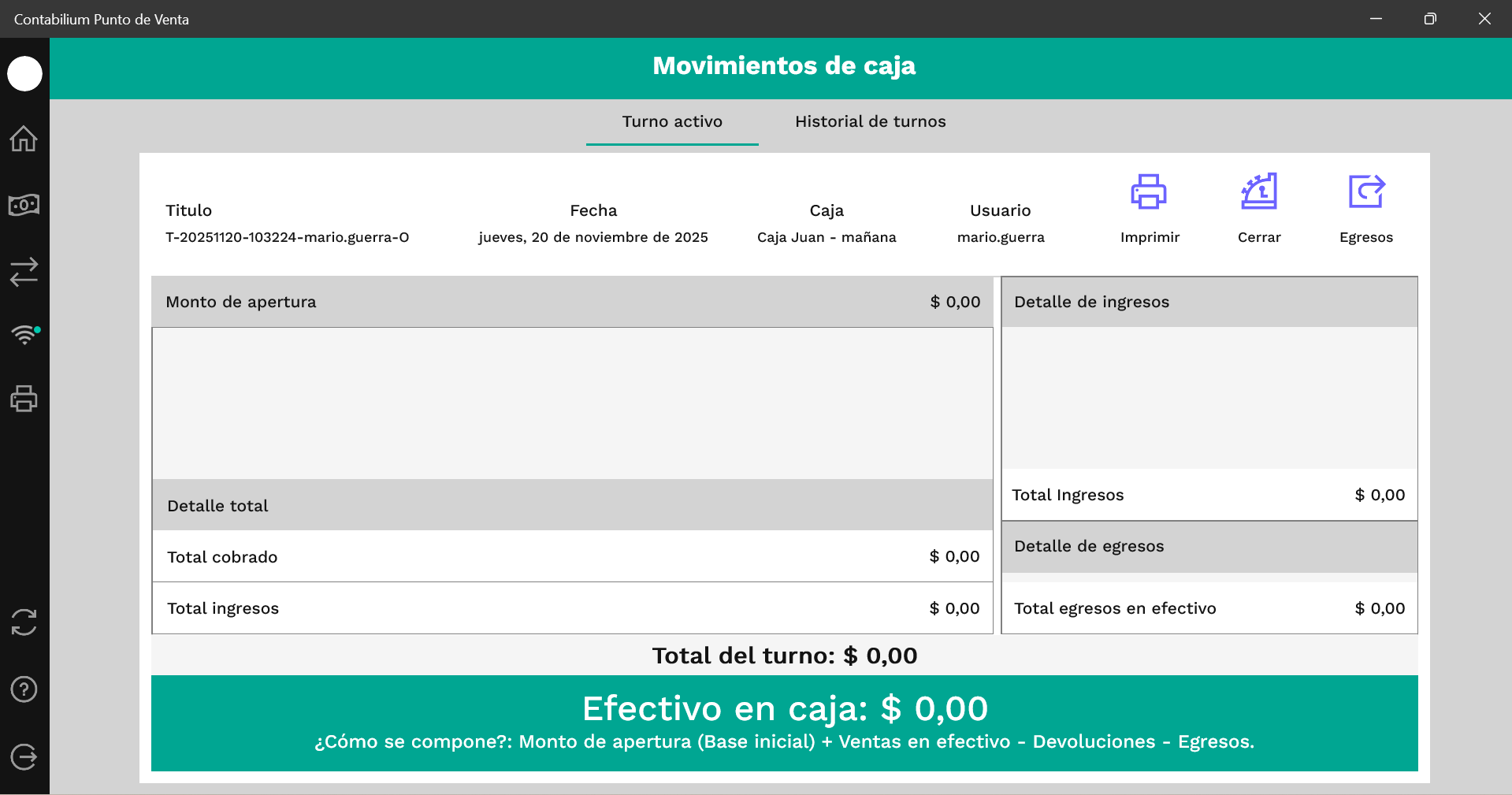Click the Cerrar cash register icon

[1259, 191]
